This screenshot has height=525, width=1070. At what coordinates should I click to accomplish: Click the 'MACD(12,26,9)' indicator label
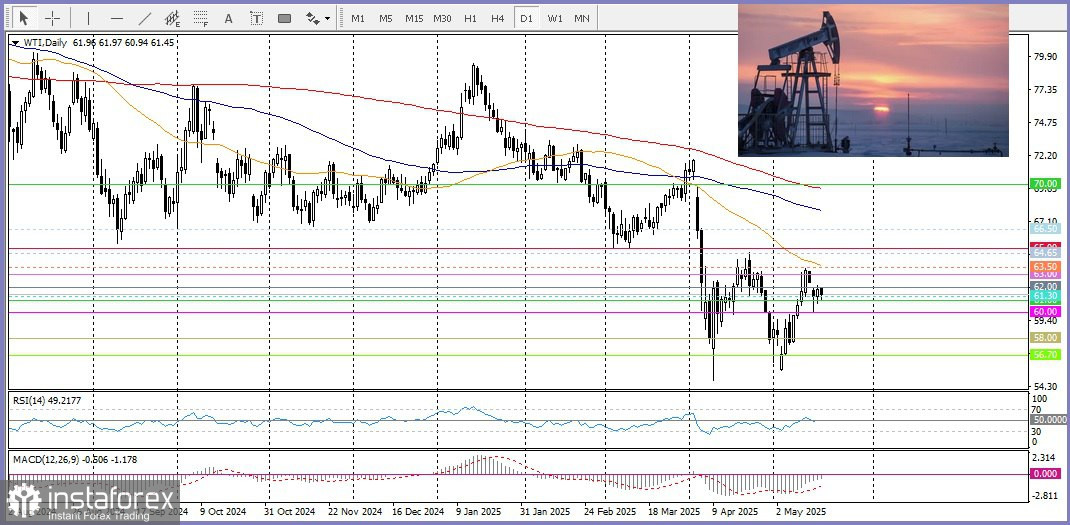[45, 459]
